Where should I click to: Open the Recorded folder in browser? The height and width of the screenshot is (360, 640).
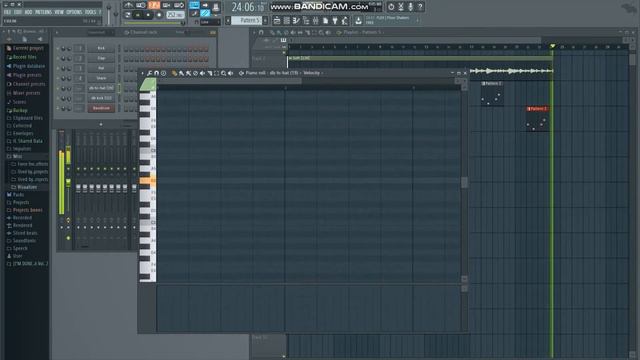tap(22, 218)
